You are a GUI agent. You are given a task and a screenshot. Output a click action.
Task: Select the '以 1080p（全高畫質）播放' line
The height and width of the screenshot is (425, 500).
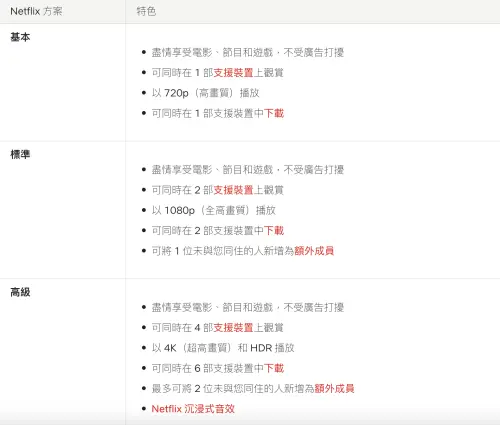(214, 210)
